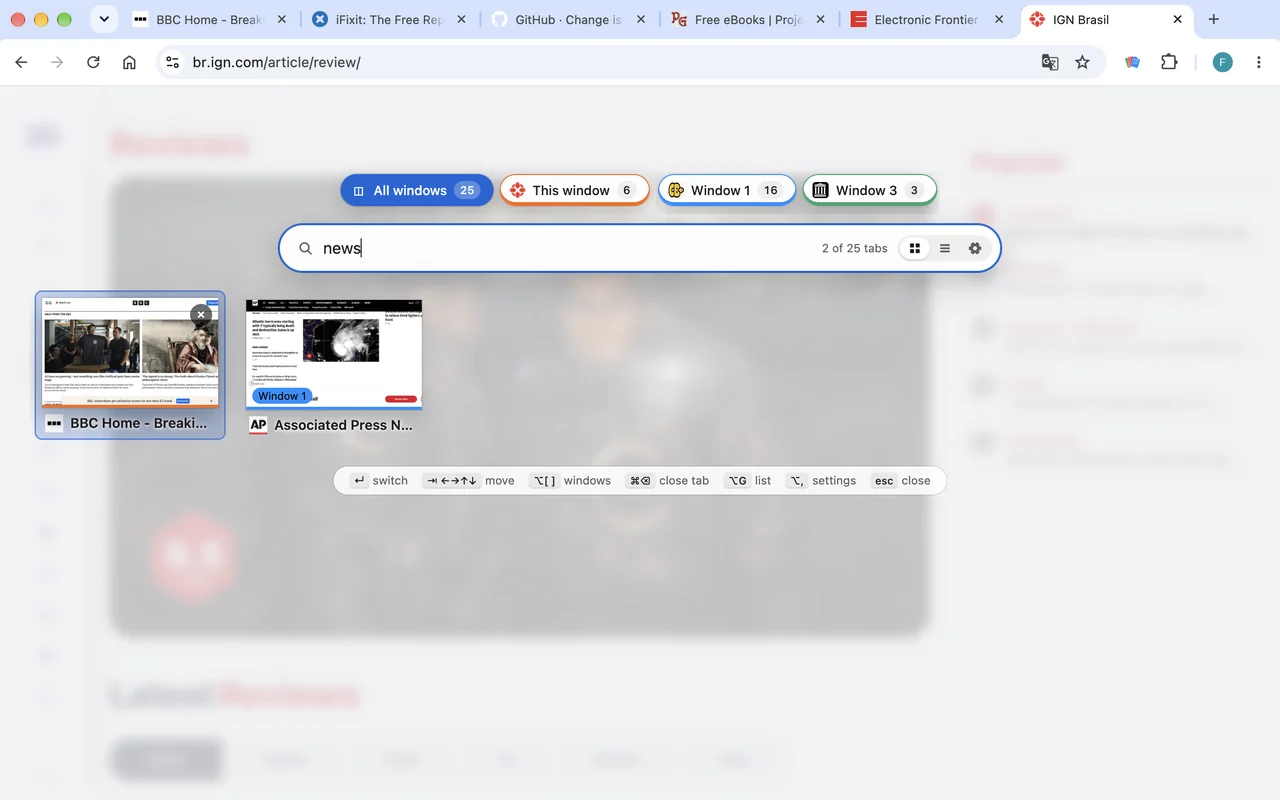Go forward in browser history
1280x800 pixels.
pyautogui.click(x=57, y=62)
